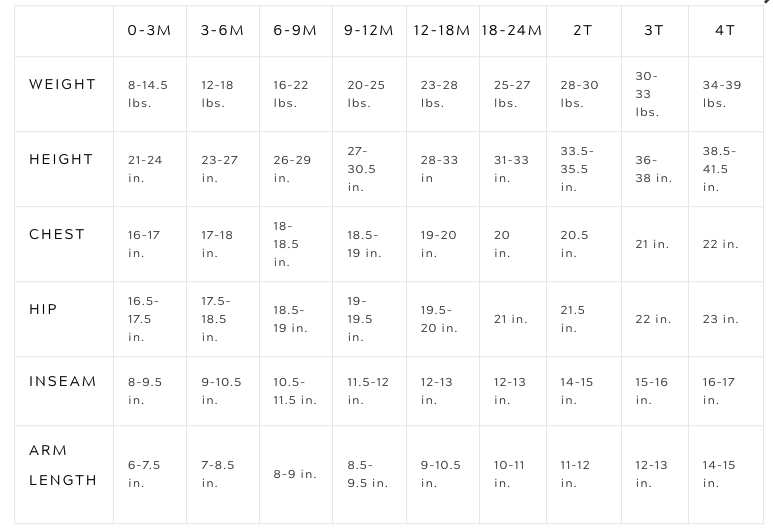Select the ARM LENGTH row label
The width and height of the screenshot is (773, 531).
[x=63, y=466]
